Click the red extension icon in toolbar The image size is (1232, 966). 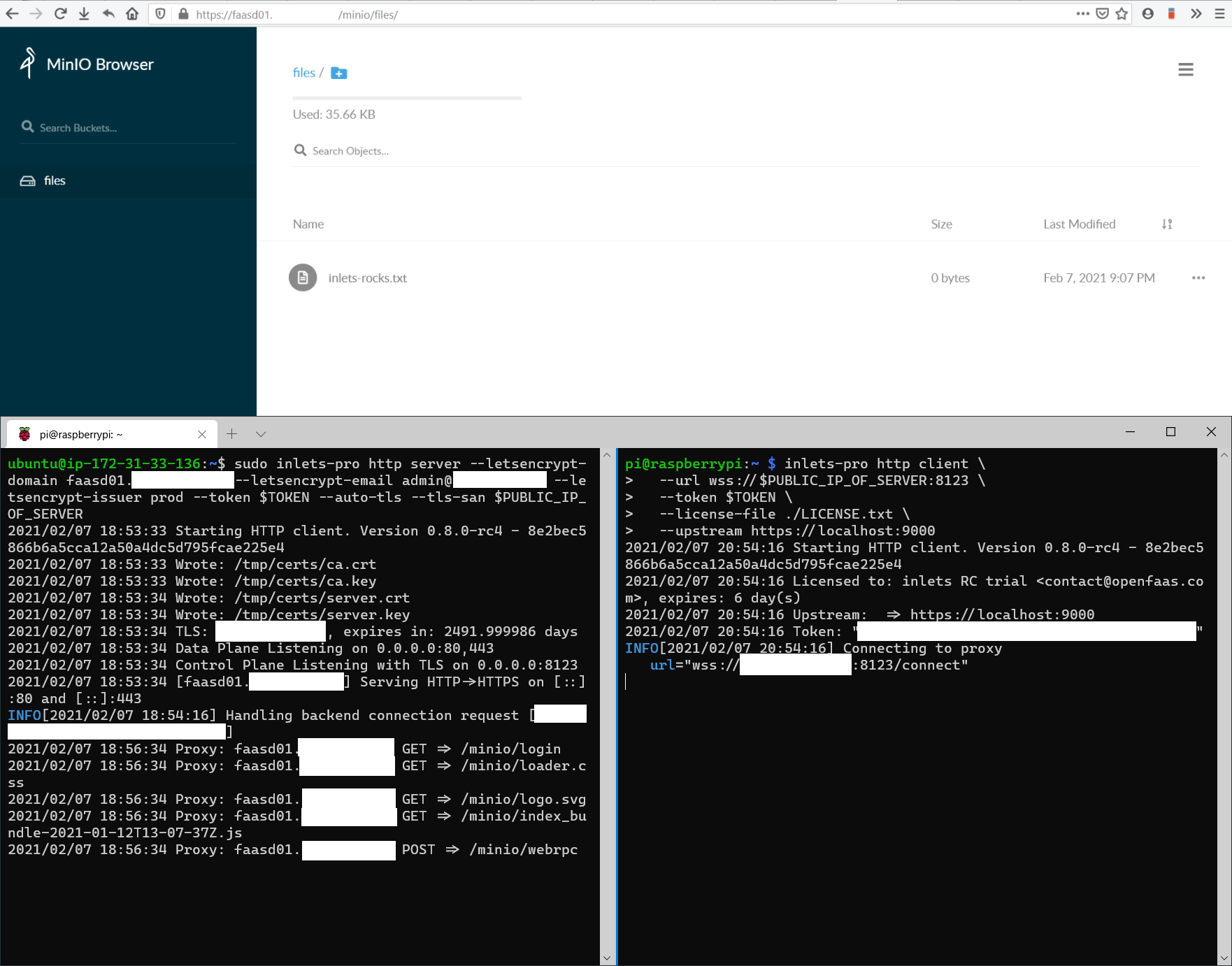tap(1171, 14)
